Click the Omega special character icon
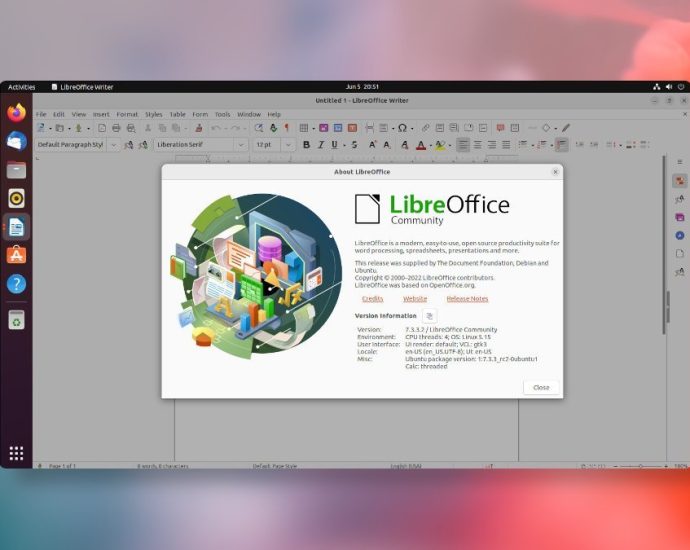Screen dimensions: 690x550 point(402,128)
